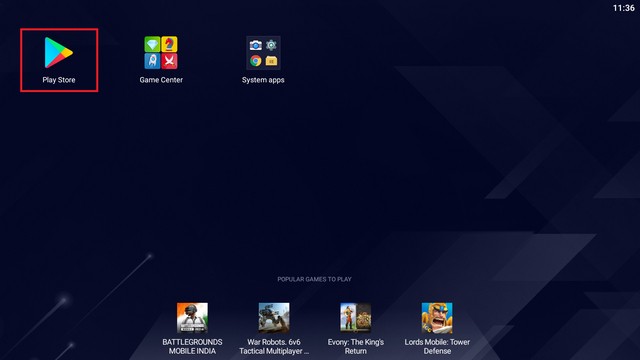Launch BATTLEGROUNDS MOBILE INDIA game
Image resolution: width=640 pixels, height=360 pixels.
(192, 318)
